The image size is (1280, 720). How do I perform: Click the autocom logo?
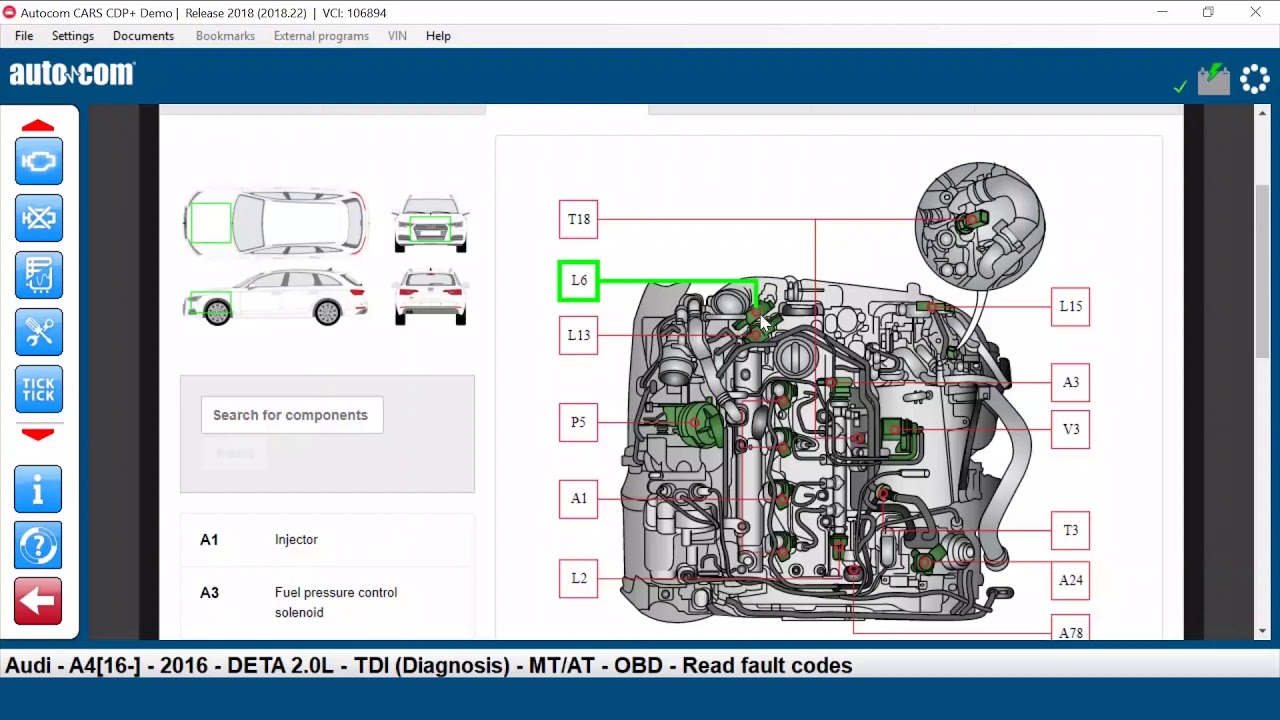click(72, 74)
